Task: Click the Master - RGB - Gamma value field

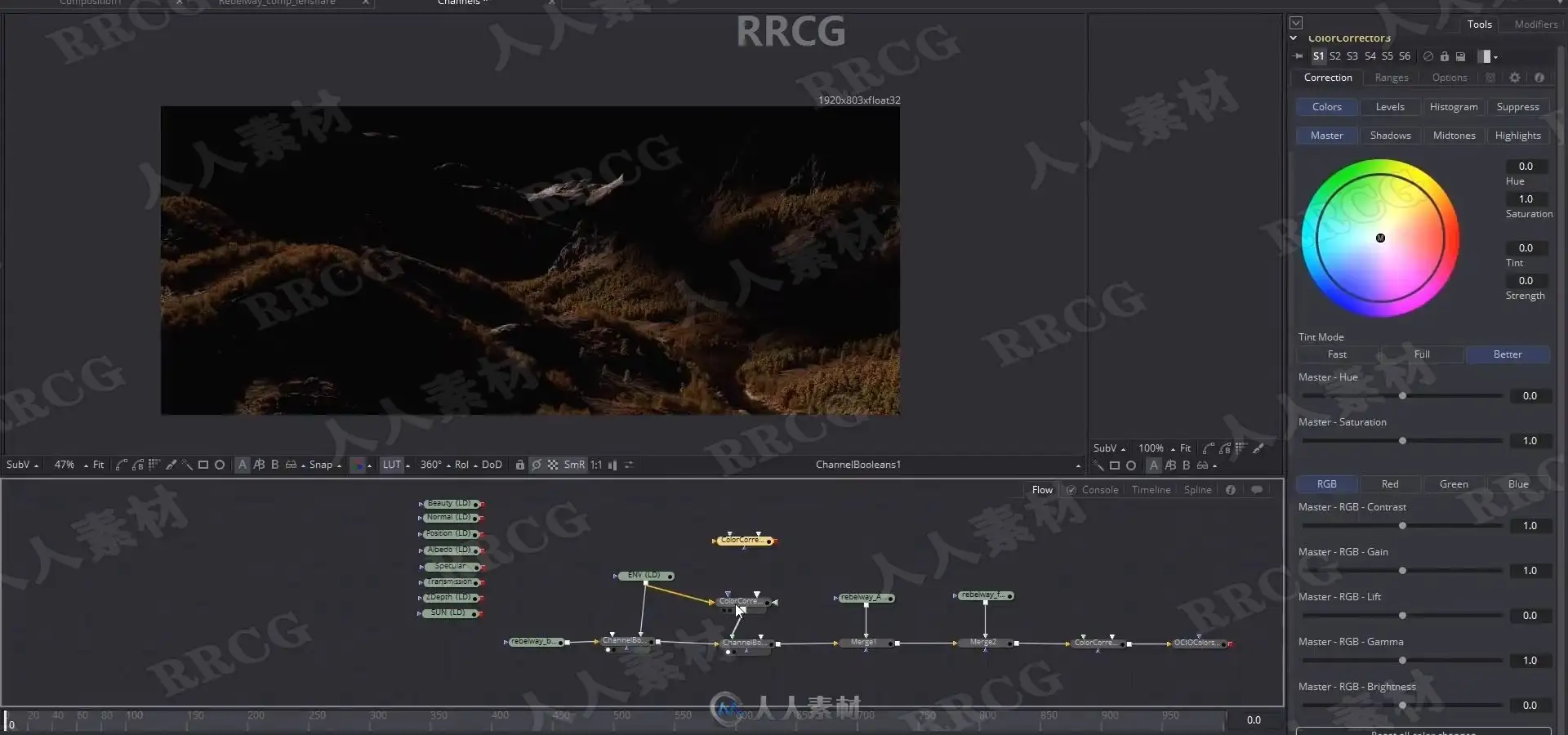Action: (1530, 661)
